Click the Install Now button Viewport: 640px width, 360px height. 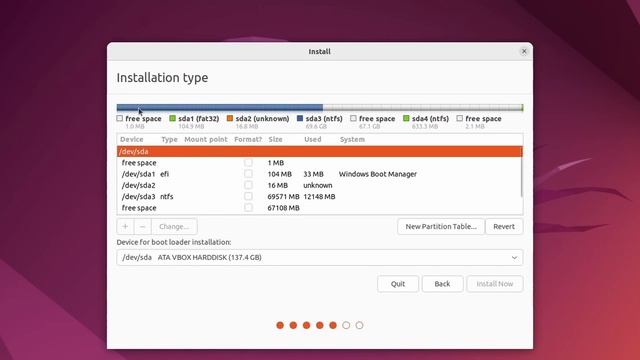point(495,284)
